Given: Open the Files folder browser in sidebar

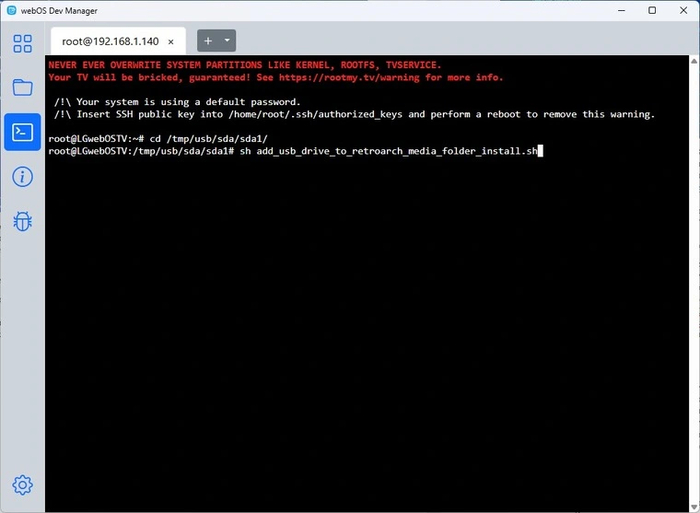Looking at the screenshot, I should tap(22, 88).
